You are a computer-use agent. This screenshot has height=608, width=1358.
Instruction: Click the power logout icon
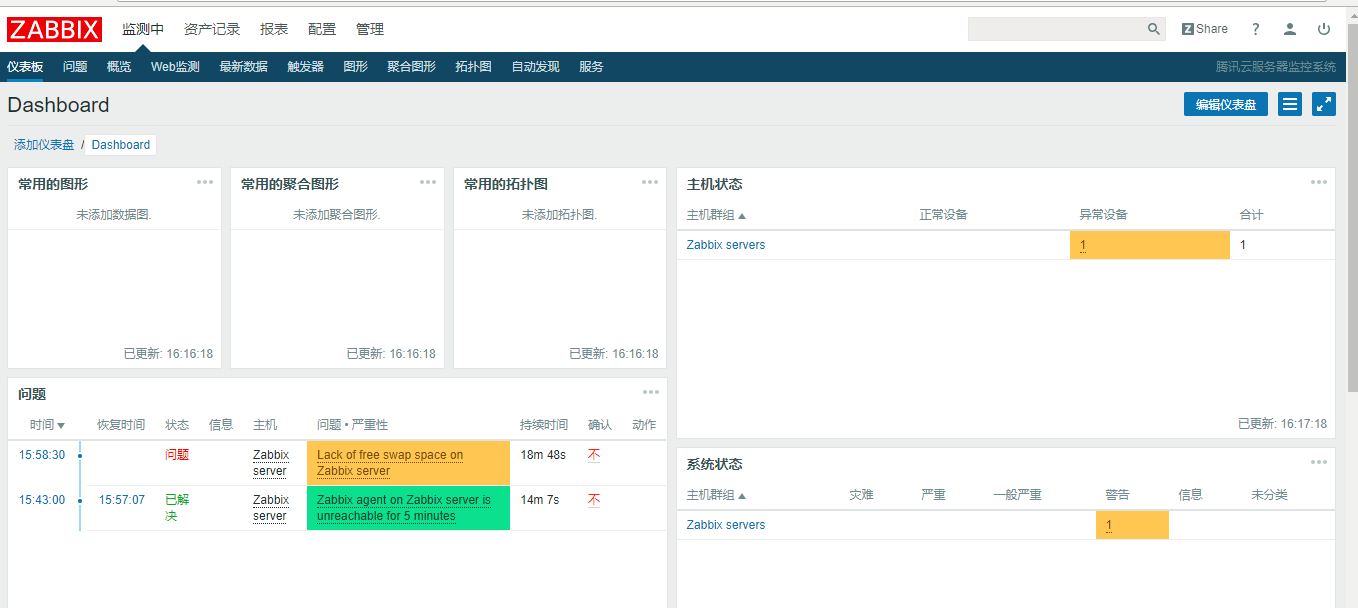tap(1324, 29)
